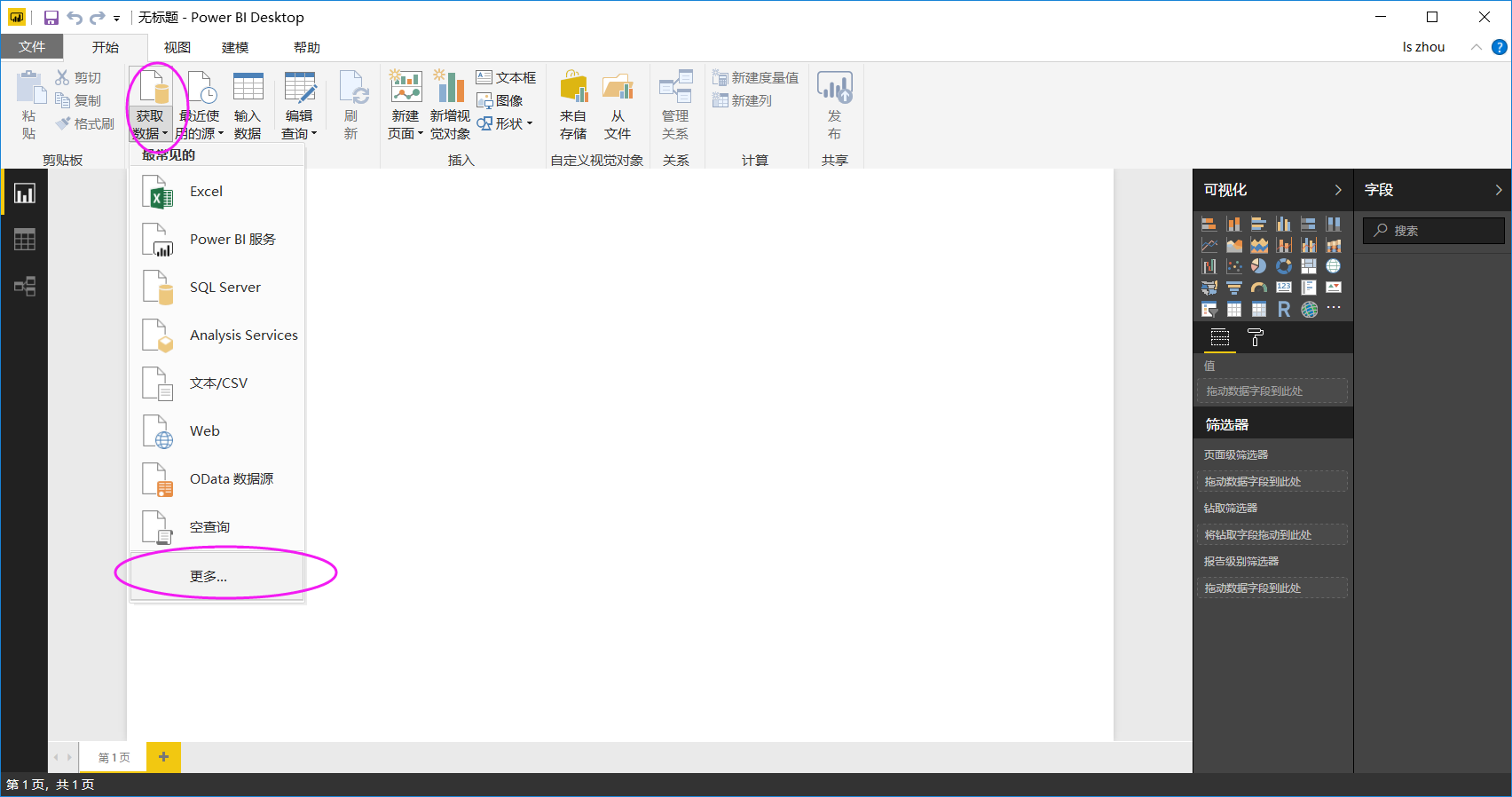Switch to the 建模 ribbon tab
Image resolution: width=1512 pixels, height=797 pixels.
pyautogui.click(x=235, y=47)
